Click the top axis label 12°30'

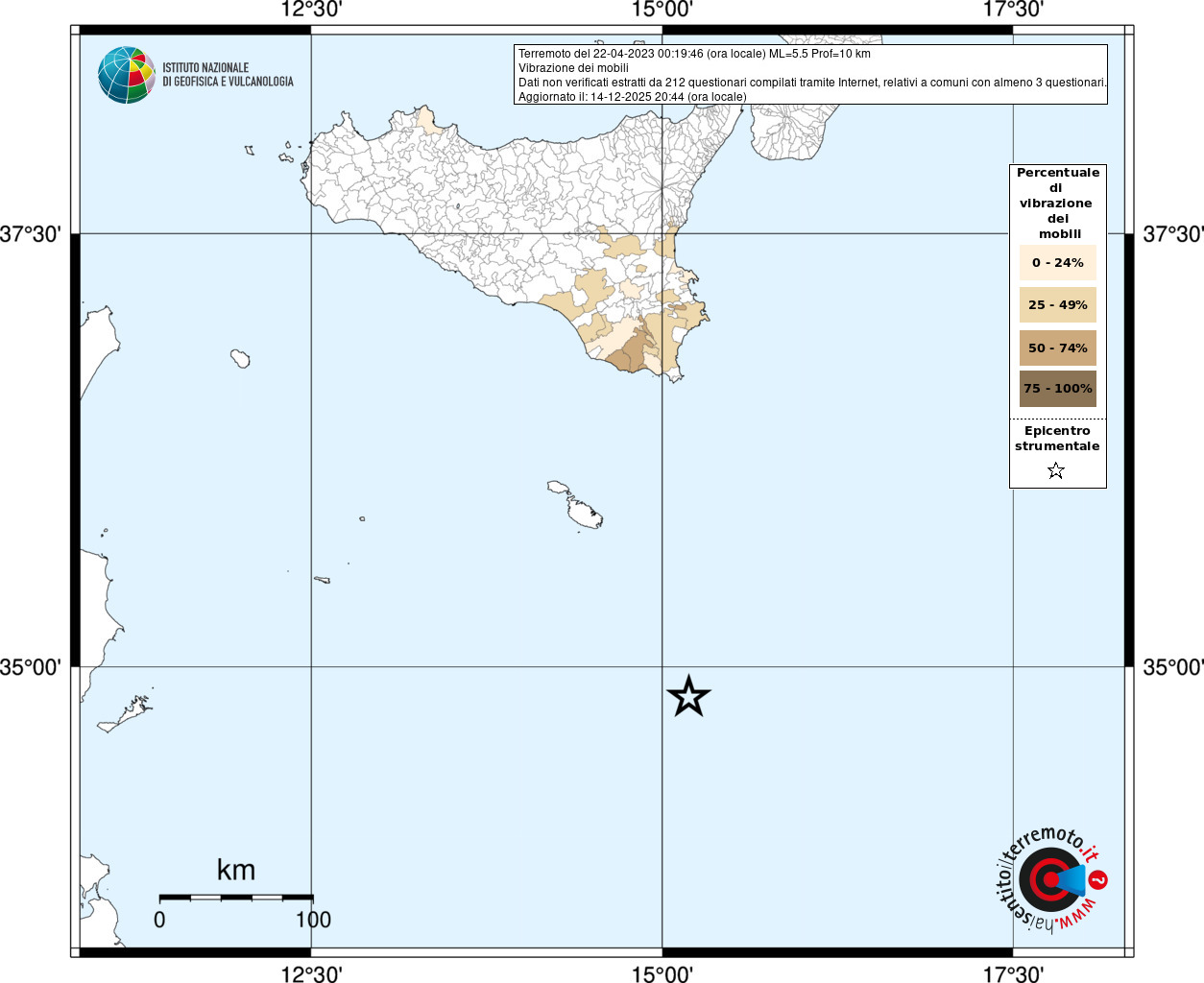(x=311, y=10)
